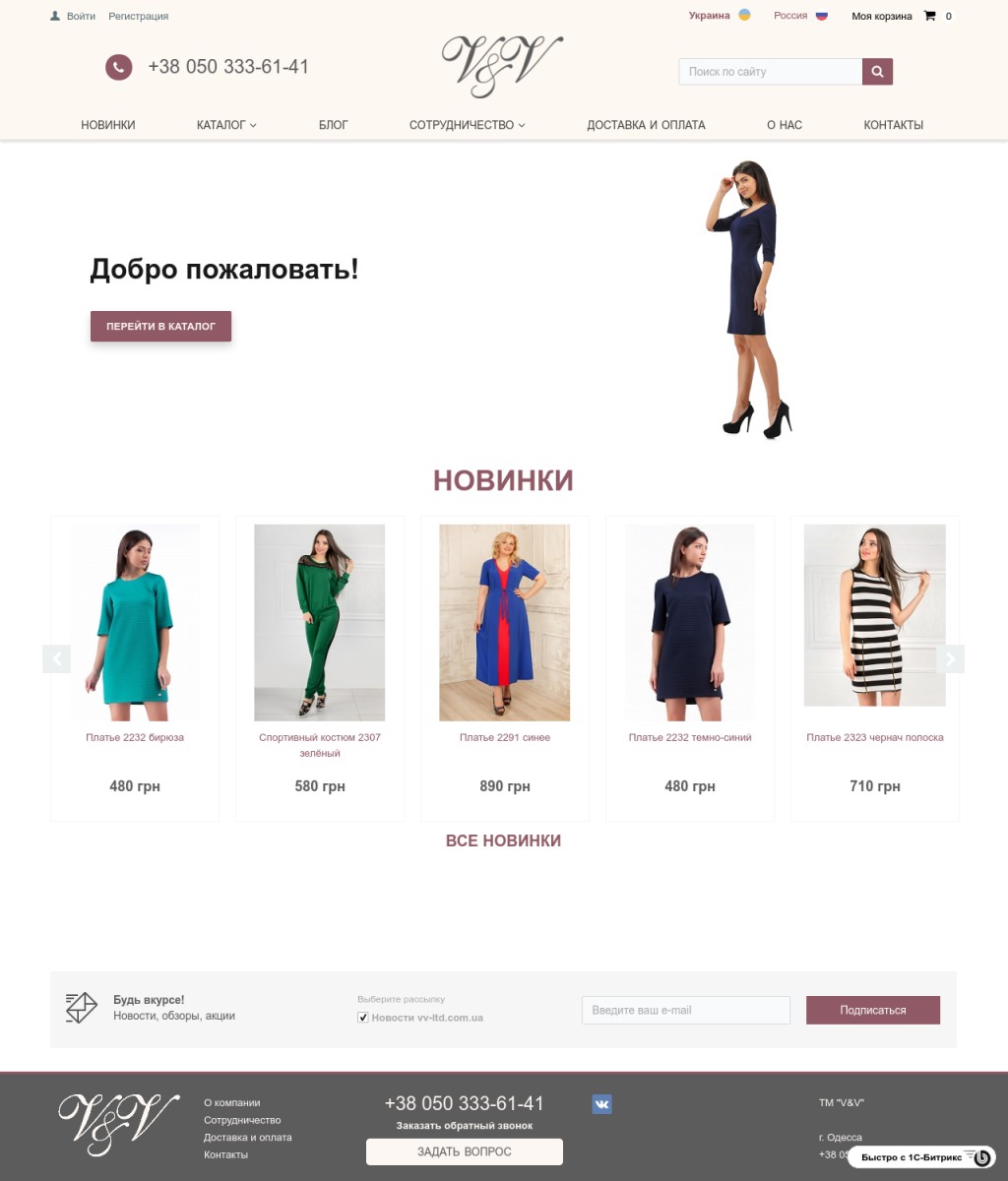Click the user login icon
This screenshot has height=1181, width=1008.
[x=55, y=16]
